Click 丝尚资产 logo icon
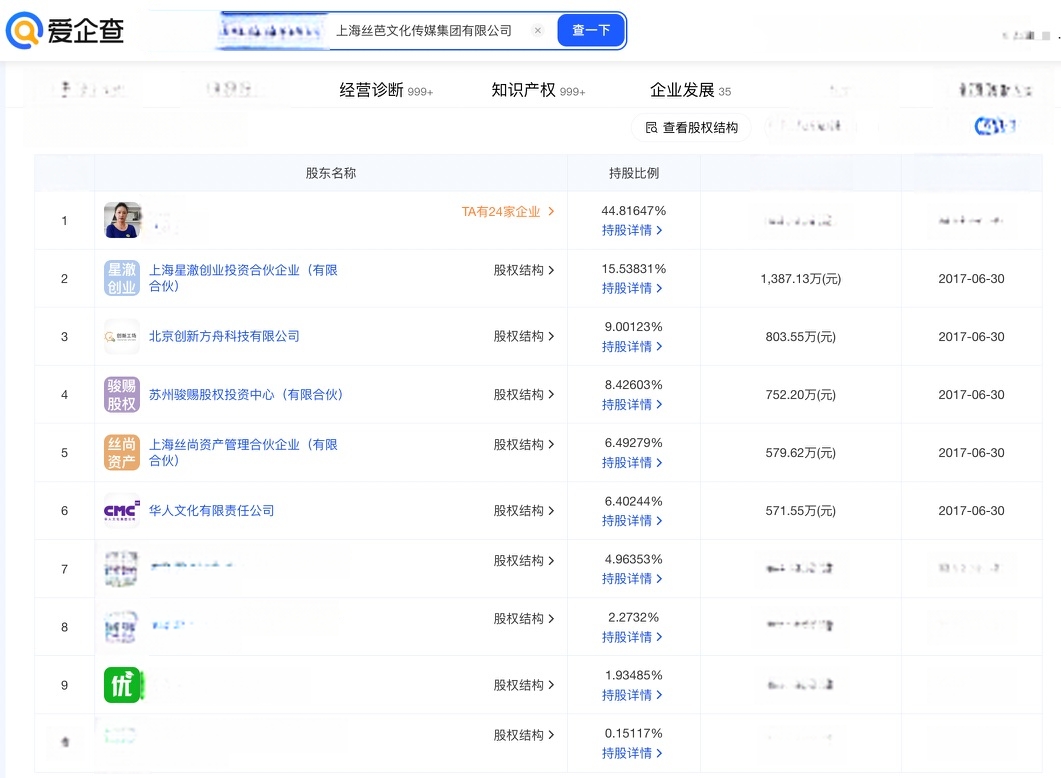Screen dimensions: 1061x778 click(x=122, y=453)
